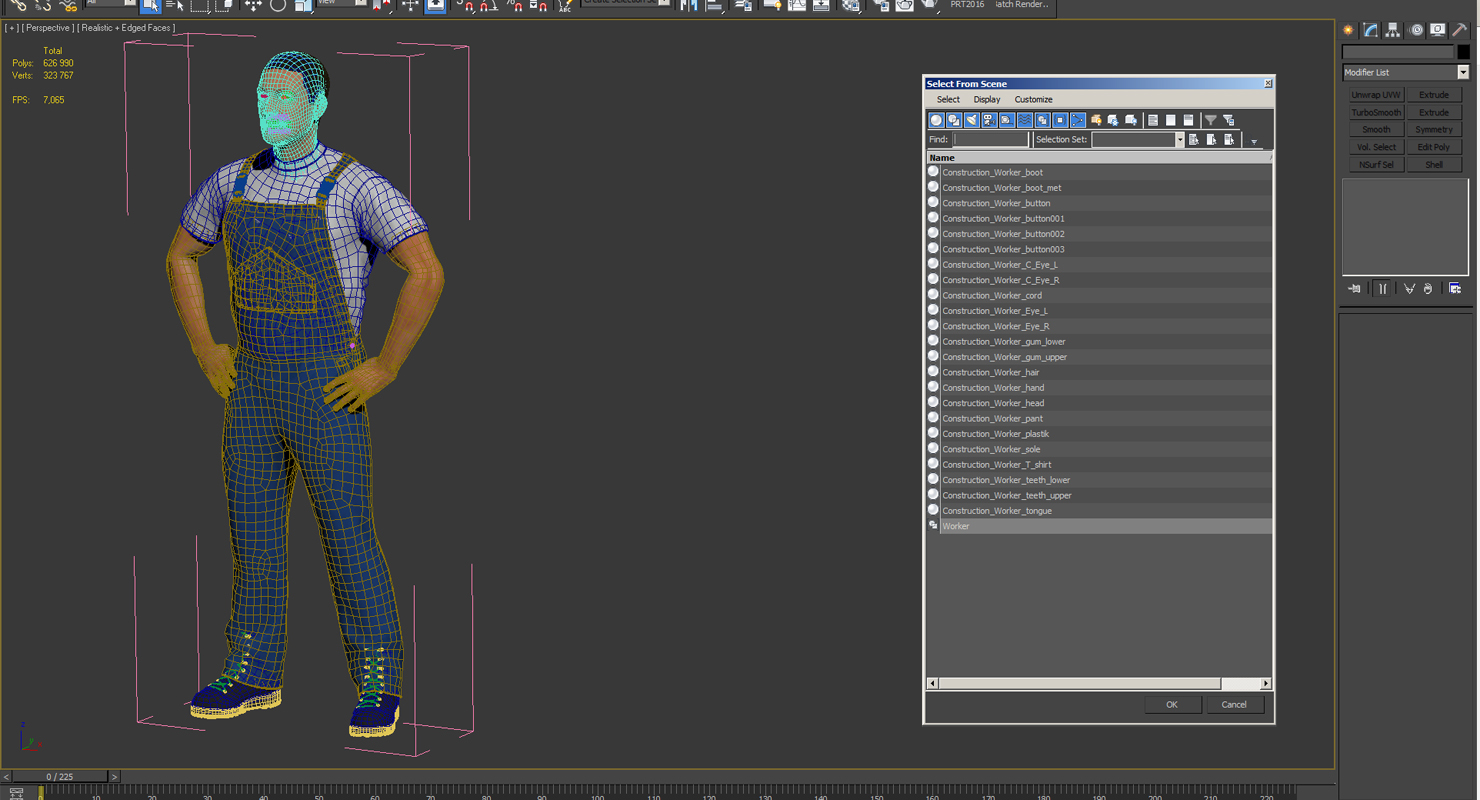1480x800 pixels.
Task: Select the Worker group row
Action: coord(1099,526)
